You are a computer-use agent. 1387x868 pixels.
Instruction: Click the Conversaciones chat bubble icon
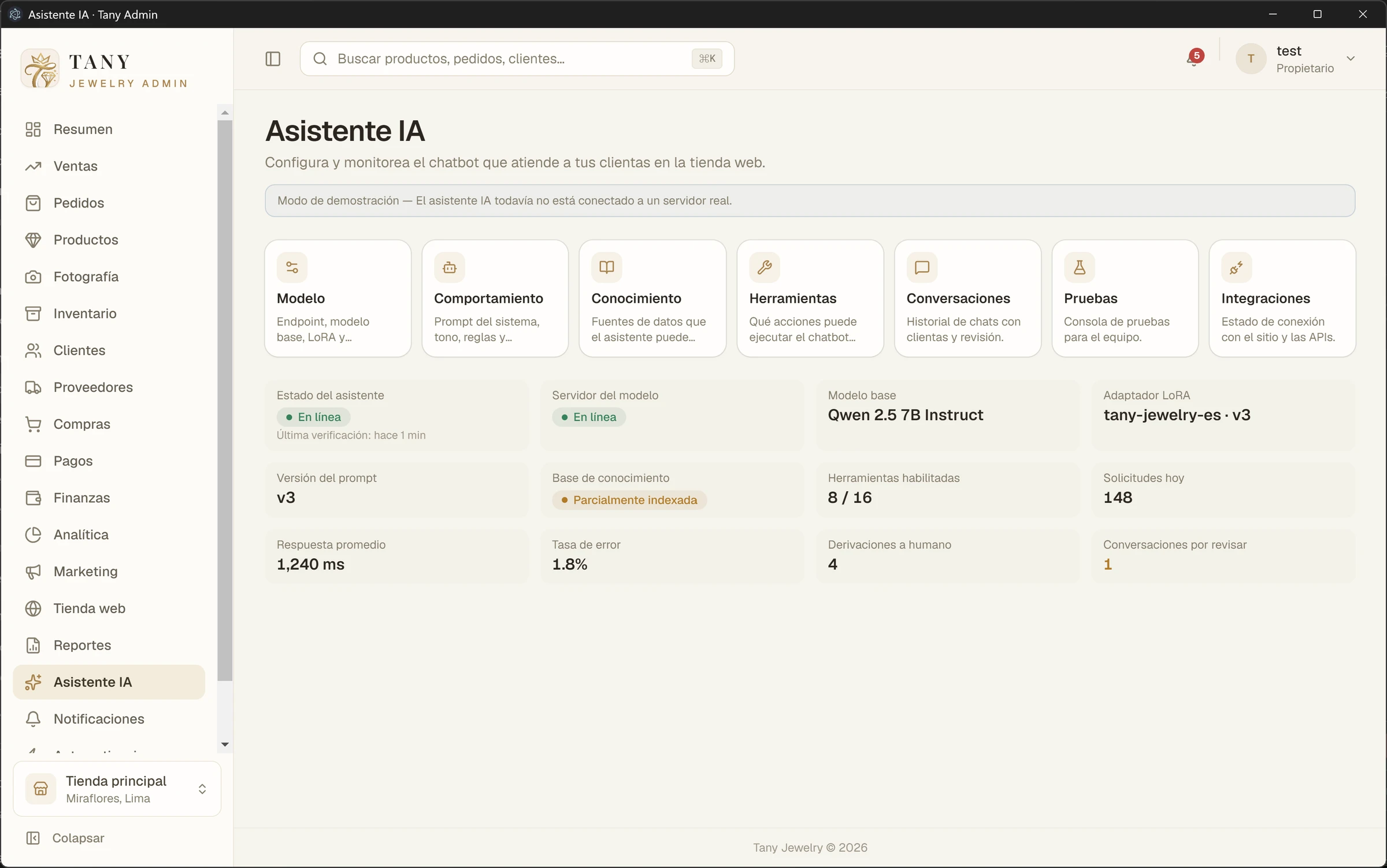[922, 268]
